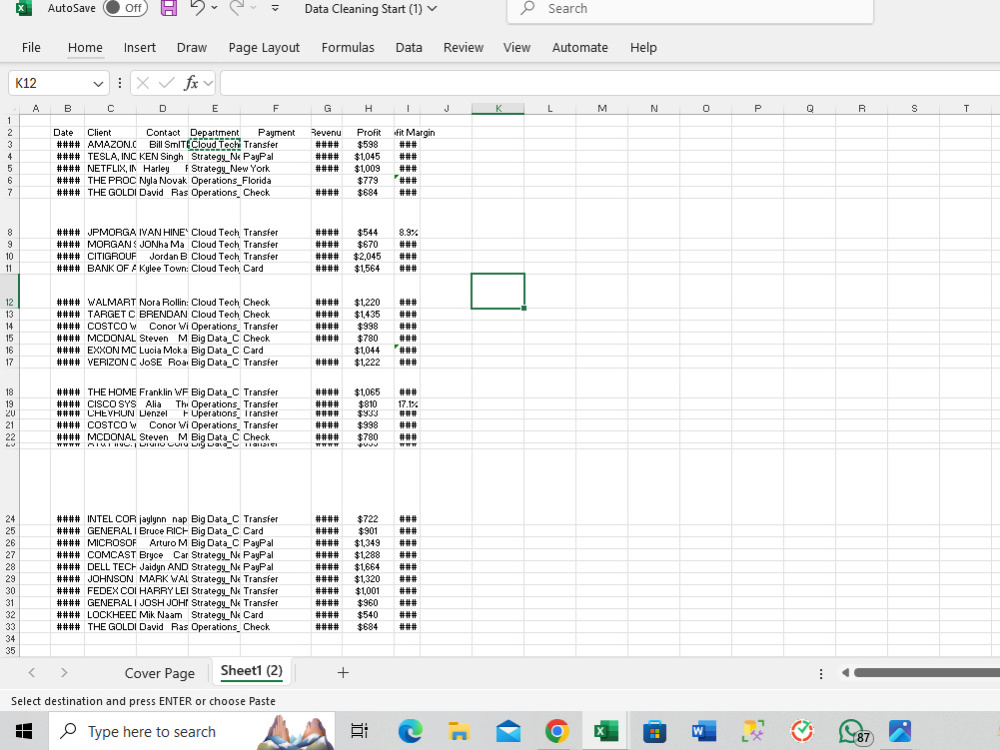Open the Customize Quick Access Toolbar dropdown

click(276, 8)
